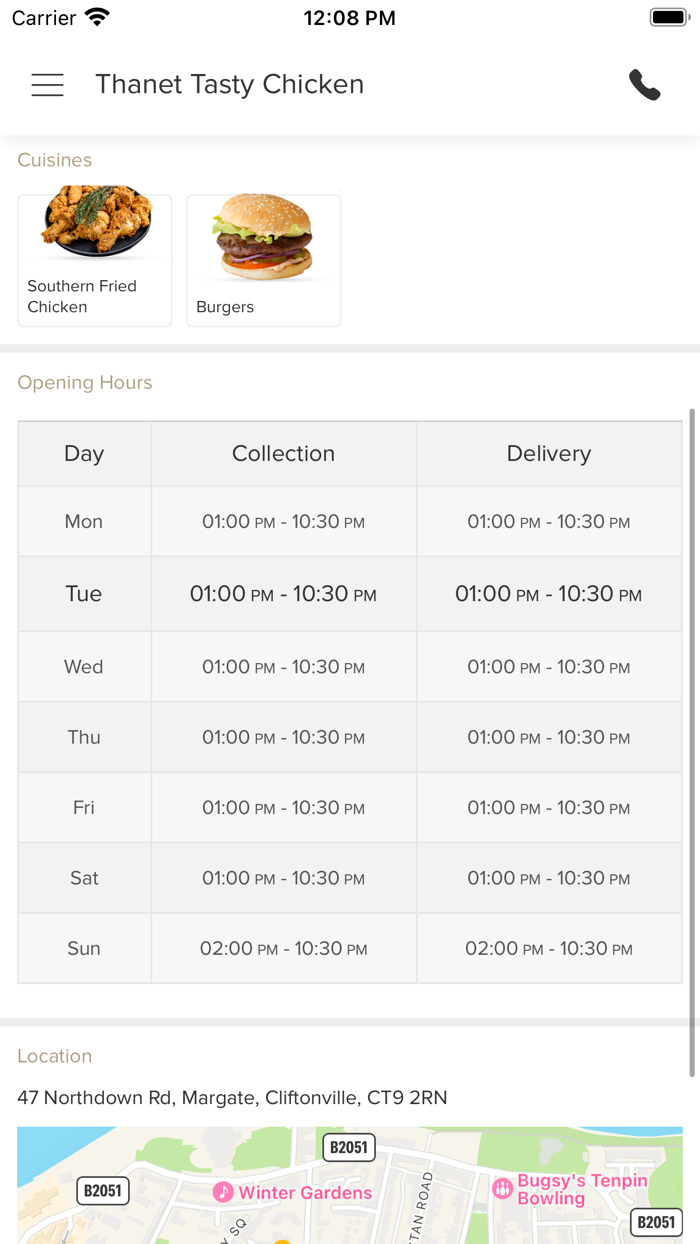This screenshot has width=700, height=1244.
Task: Select the Burgers cuisine card
Action: pos(264,260)
